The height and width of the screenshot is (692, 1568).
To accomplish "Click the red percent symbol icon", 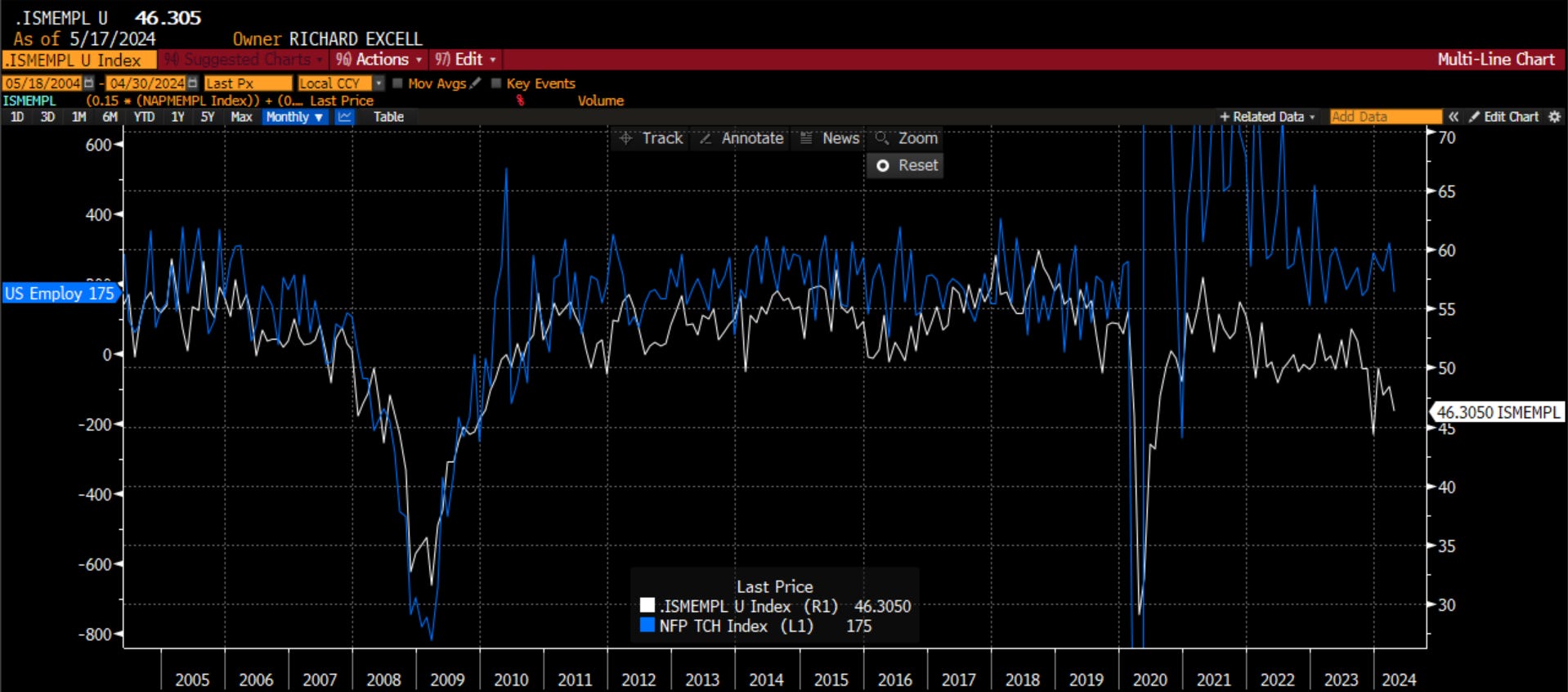I will click(520, 101).
